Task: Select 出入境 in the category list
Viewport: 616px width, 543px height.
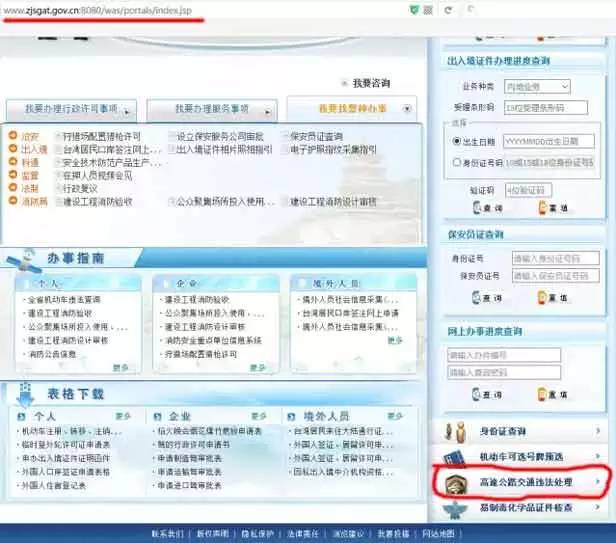Action: pyautogui.click(x=33, y=150)
